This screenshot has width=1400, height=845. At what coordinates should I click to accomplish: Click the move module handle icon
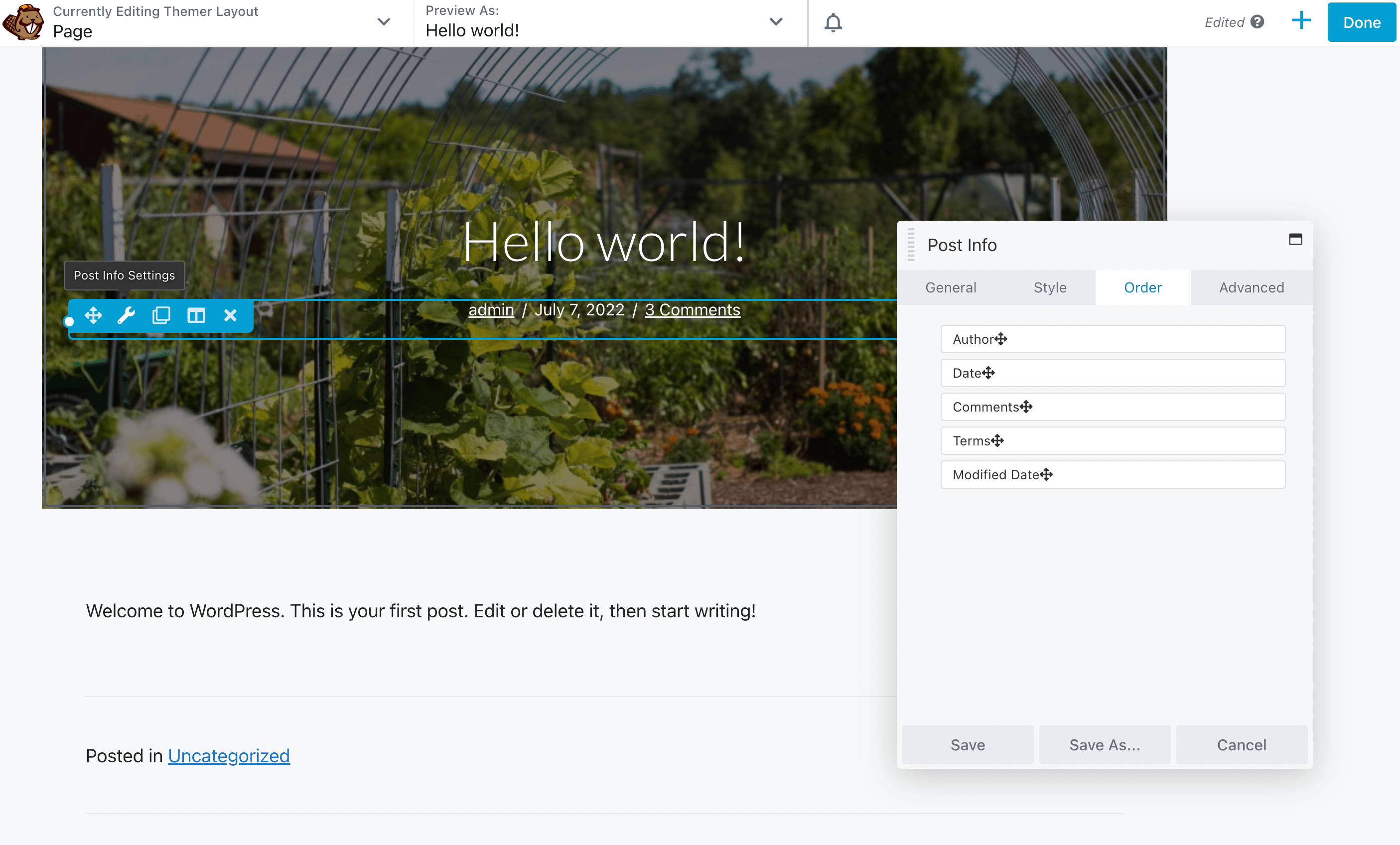pos(93,315)
